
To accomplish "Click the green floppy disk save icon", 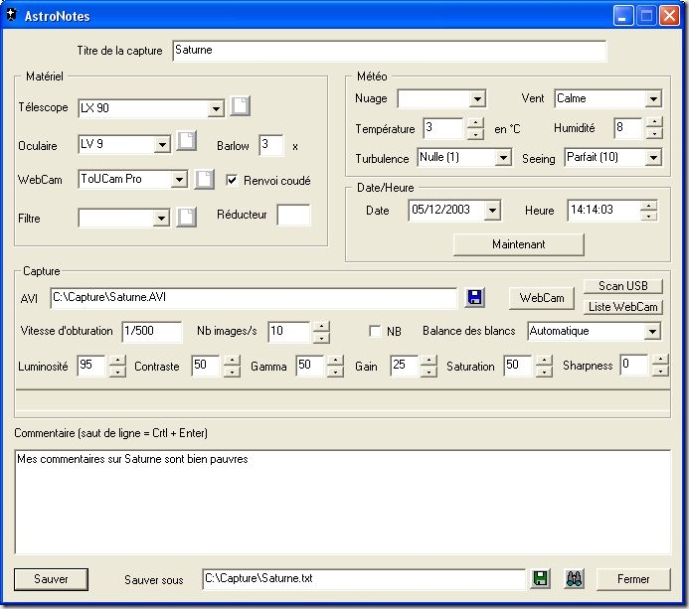I will point(541,578).
